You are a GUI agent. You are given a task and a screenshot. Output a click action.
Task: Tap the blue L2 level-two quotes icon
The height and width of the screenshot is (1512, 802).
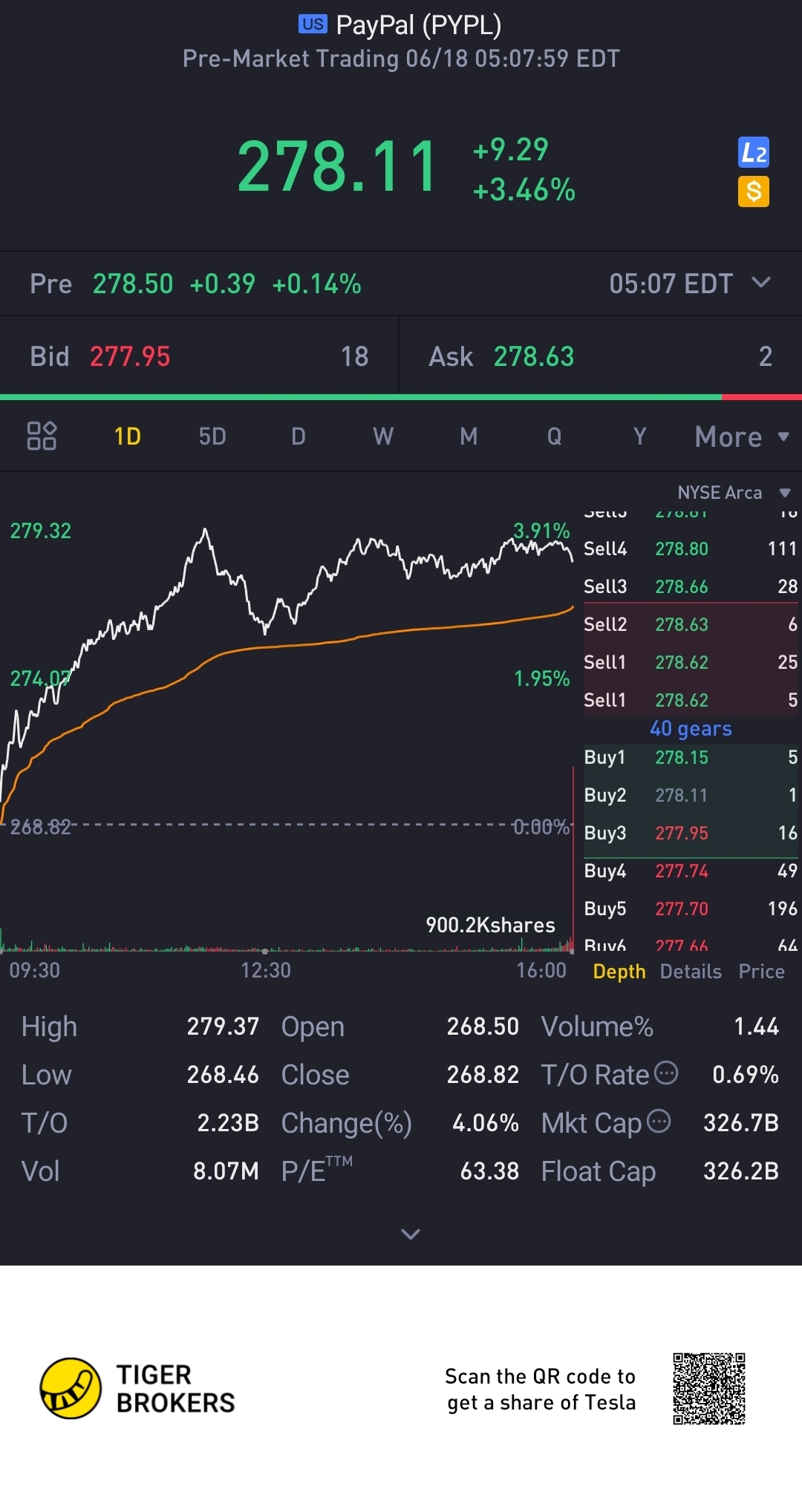[x=754, y=153]
